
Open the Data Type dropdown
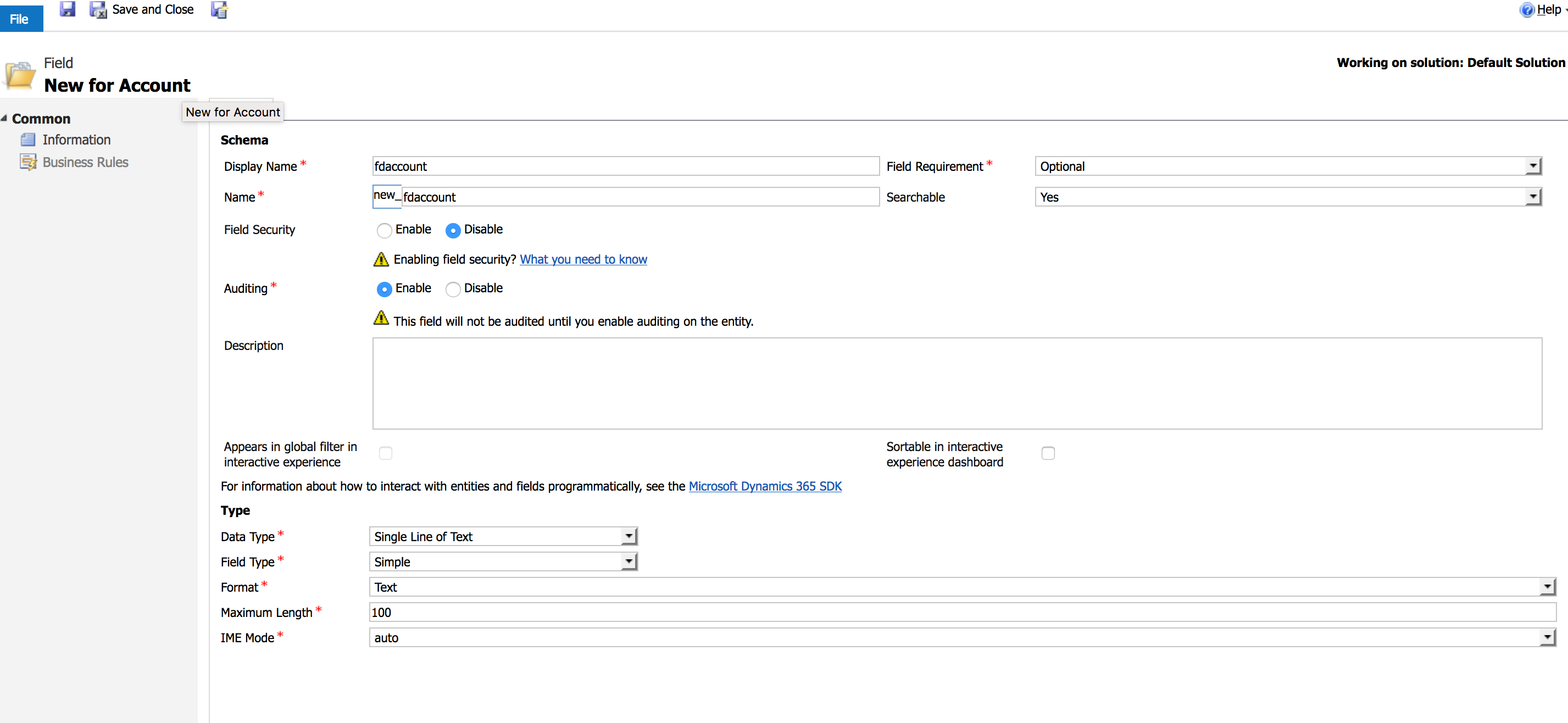629,536
